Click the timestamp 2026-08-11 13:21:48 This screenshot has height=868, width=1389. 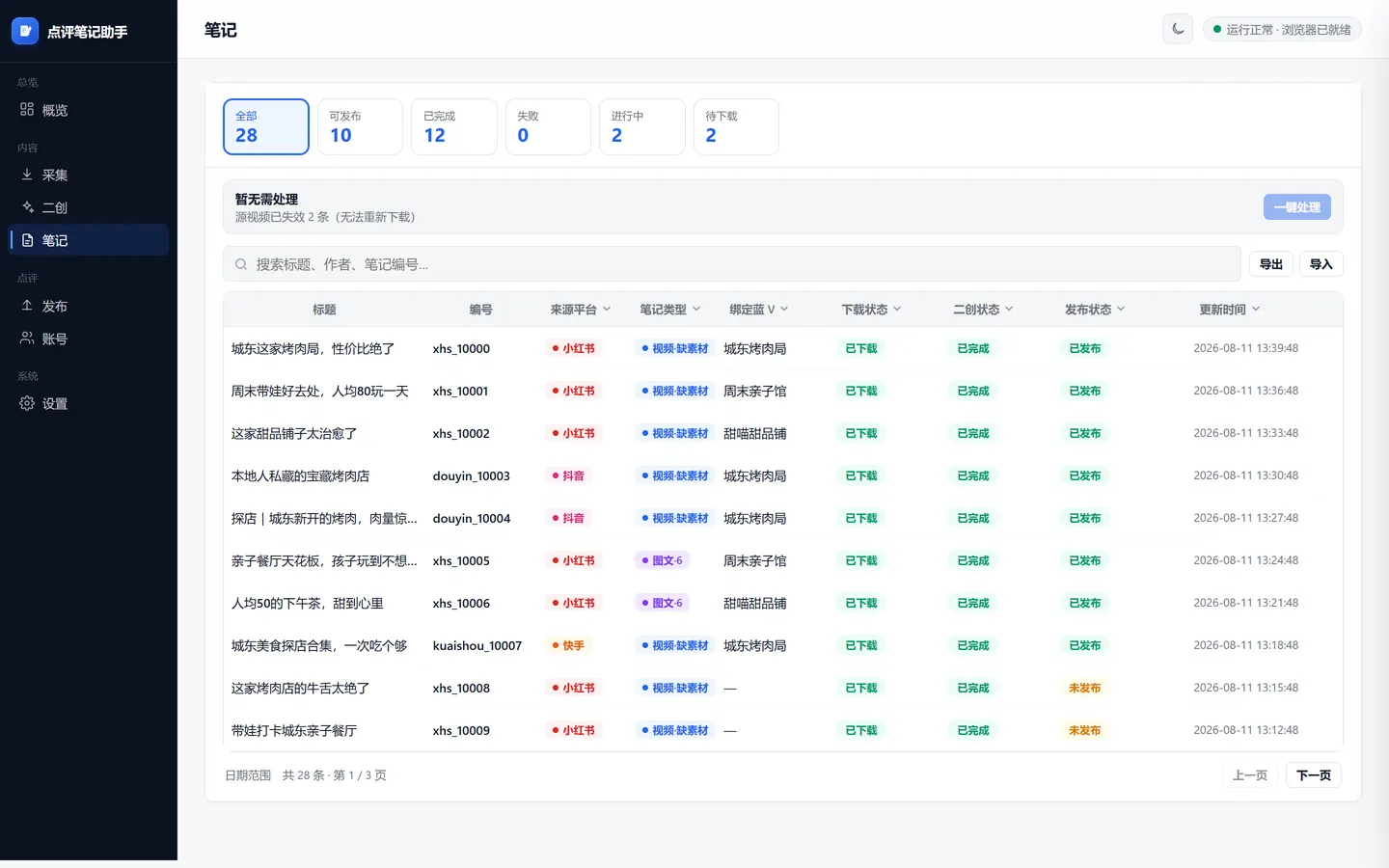point(1246,603)
